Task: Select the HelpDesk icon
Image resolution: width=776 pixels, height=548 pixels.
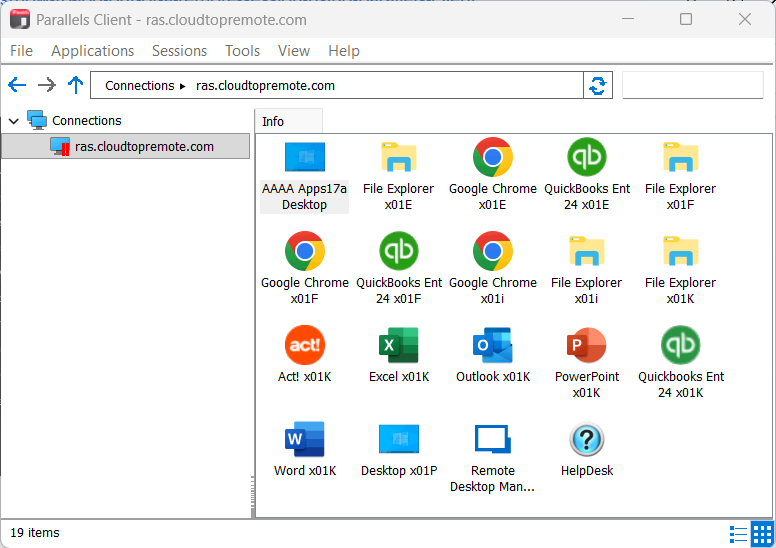Action: pos(586,440)
